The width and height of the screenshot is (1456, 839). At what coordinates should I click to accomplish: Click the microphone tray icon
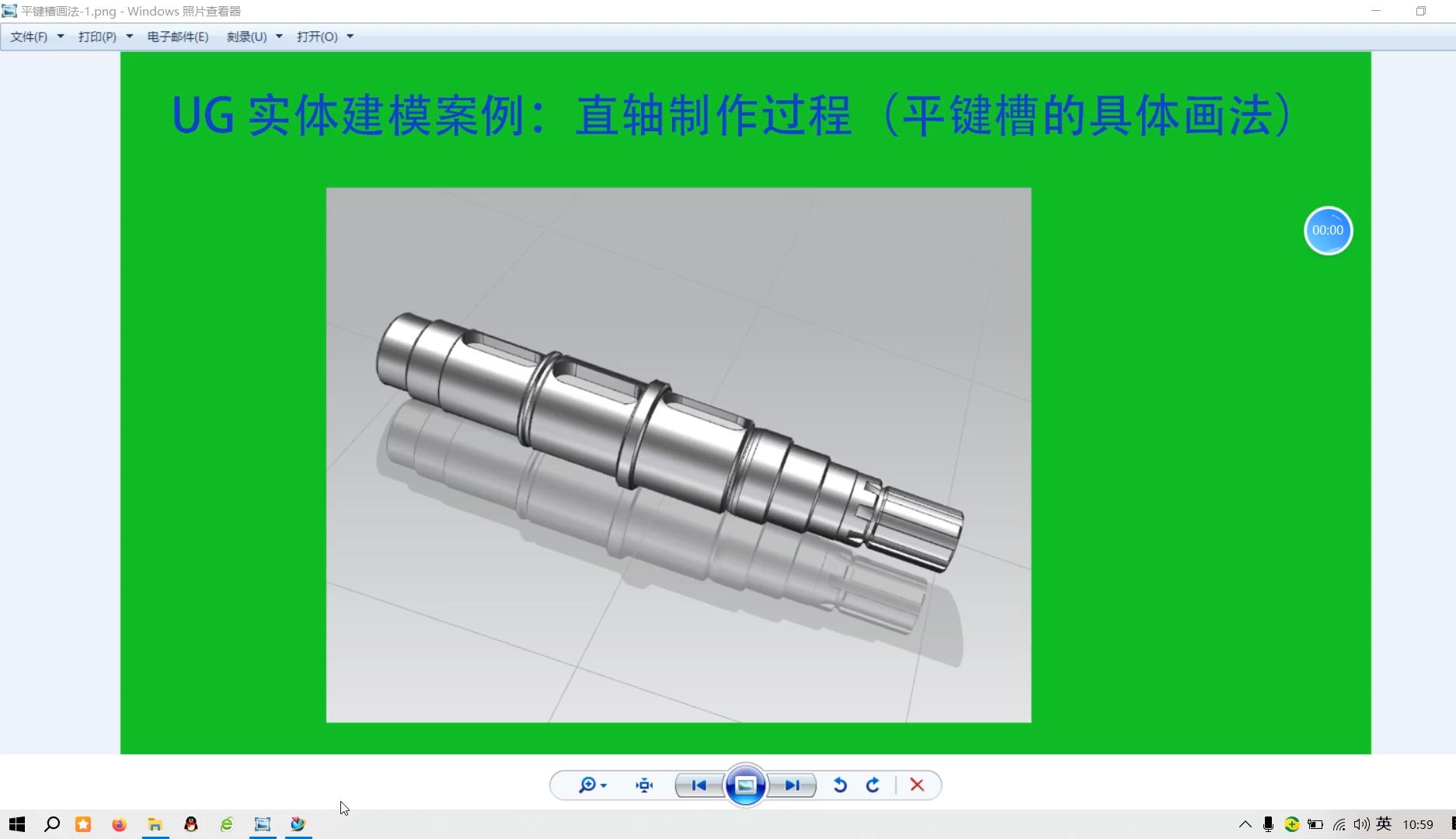point(1268,824)
